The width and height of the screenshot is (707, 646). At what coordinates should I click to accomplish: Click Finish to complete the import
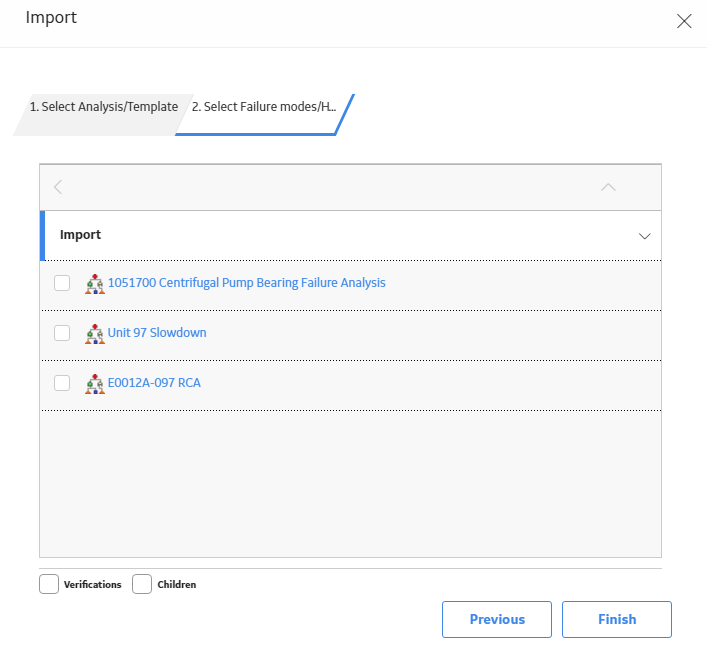pyautogui.click(x=617, y=619)
